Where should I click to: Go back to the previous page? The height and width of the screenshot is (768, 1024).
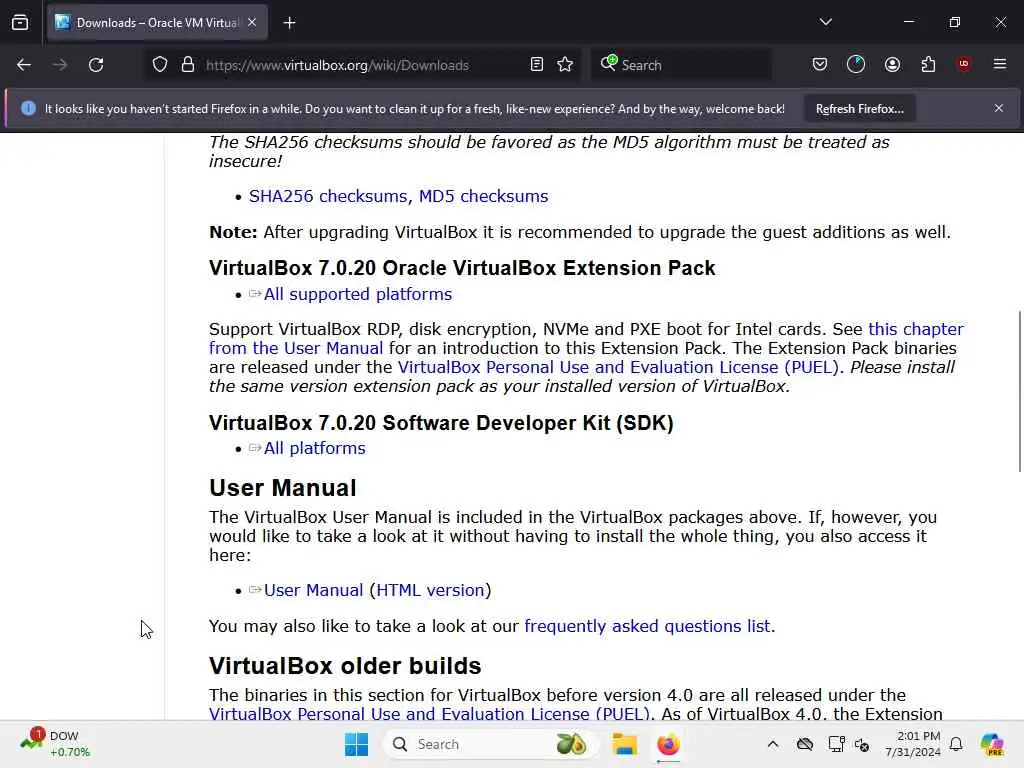[24, 65]
